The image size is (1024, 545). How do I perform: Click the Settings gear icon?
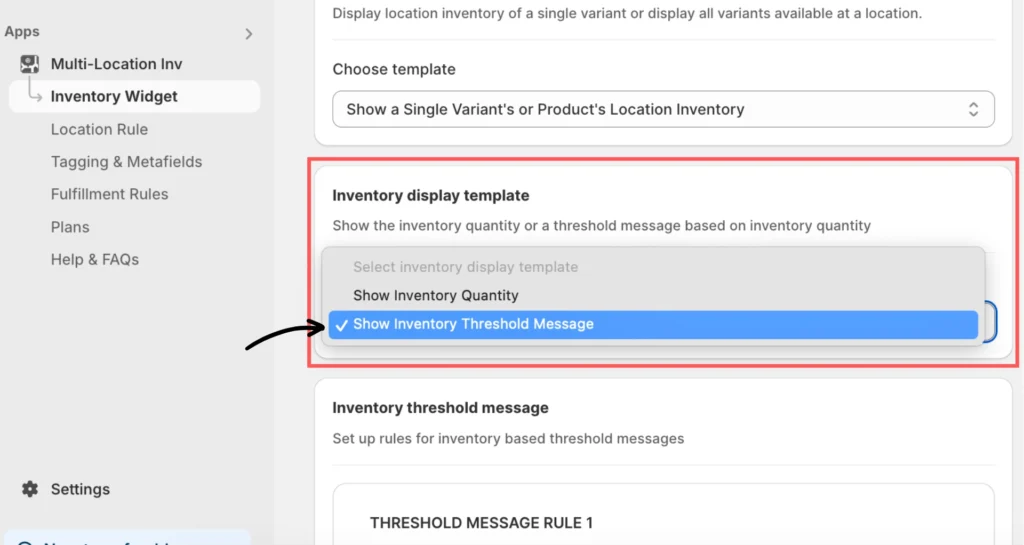pos(30,489)
